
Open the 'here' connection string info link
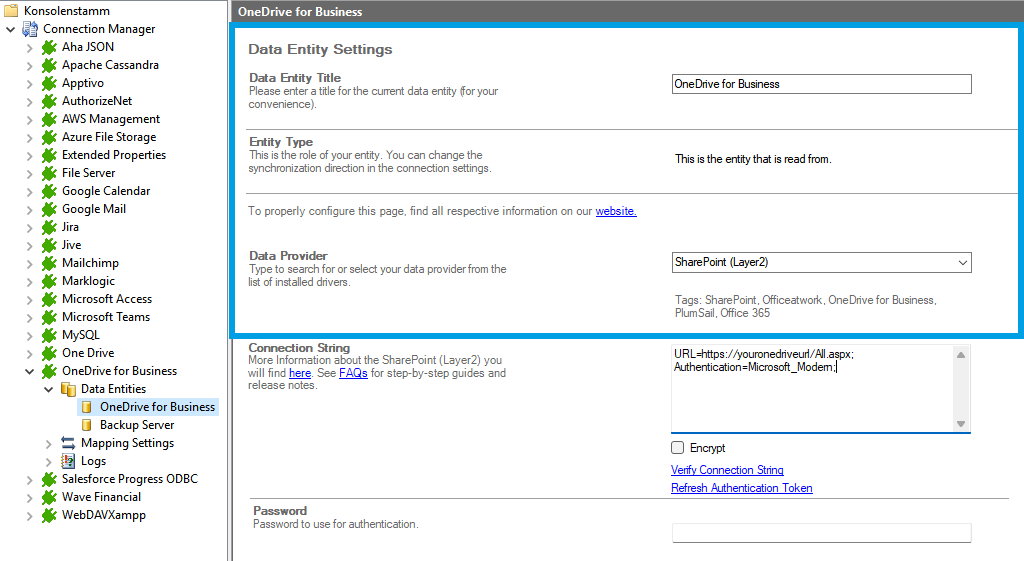point(300,373)
